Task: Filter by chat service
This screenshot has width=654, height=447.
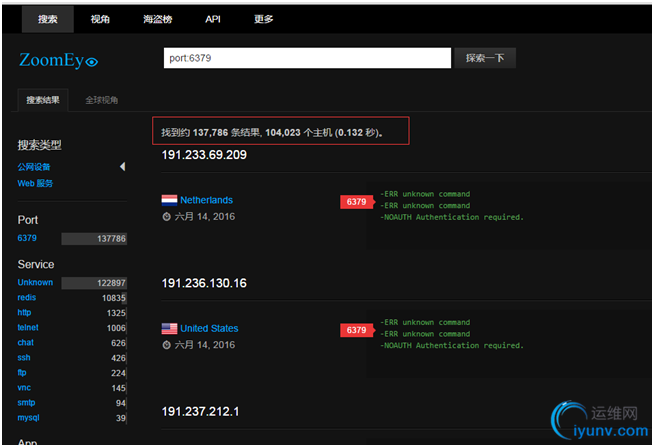Action: tap(25, 342)
